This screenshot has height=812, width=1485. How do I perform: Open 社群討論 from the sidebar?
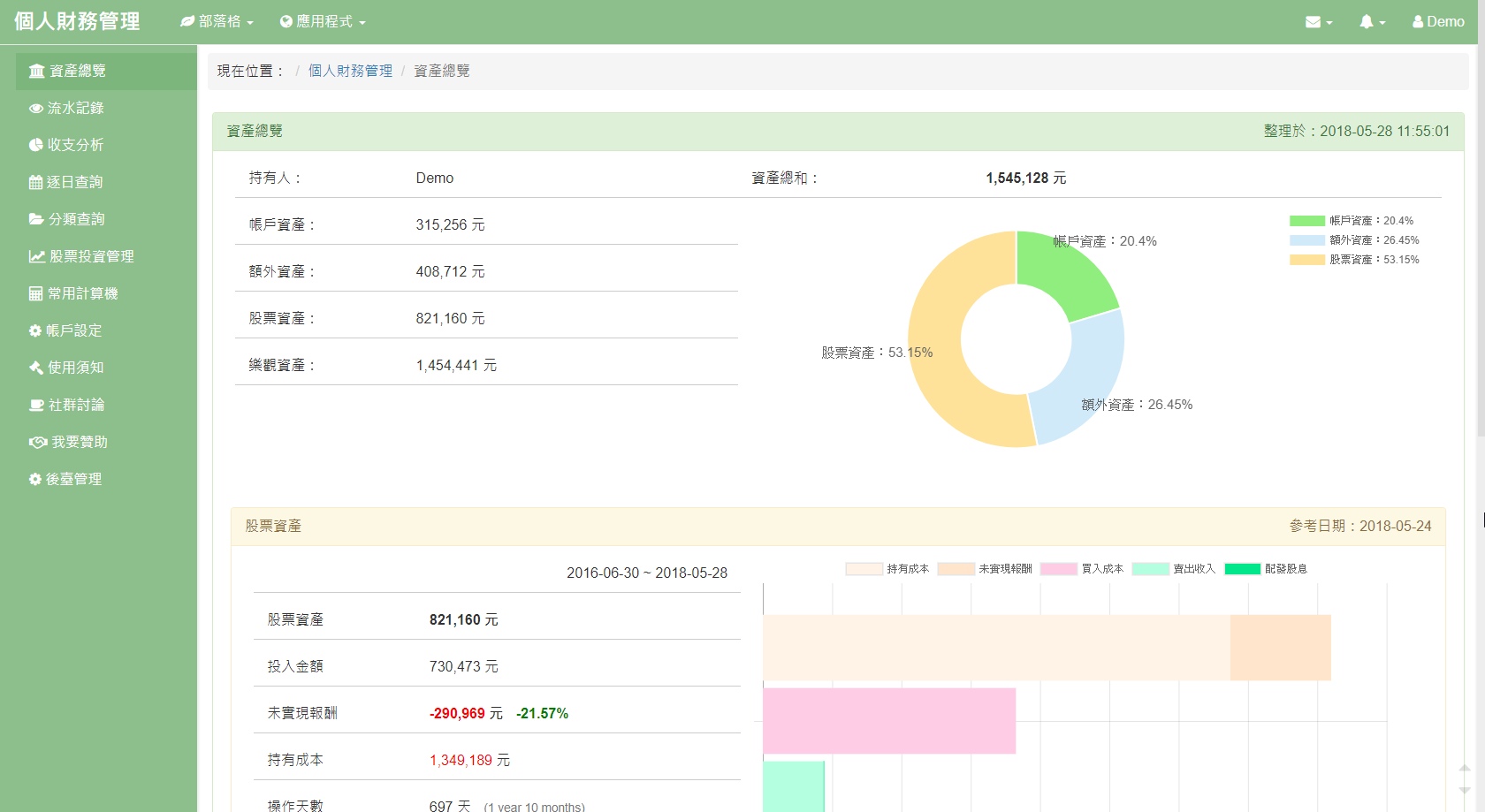[76, 405]
